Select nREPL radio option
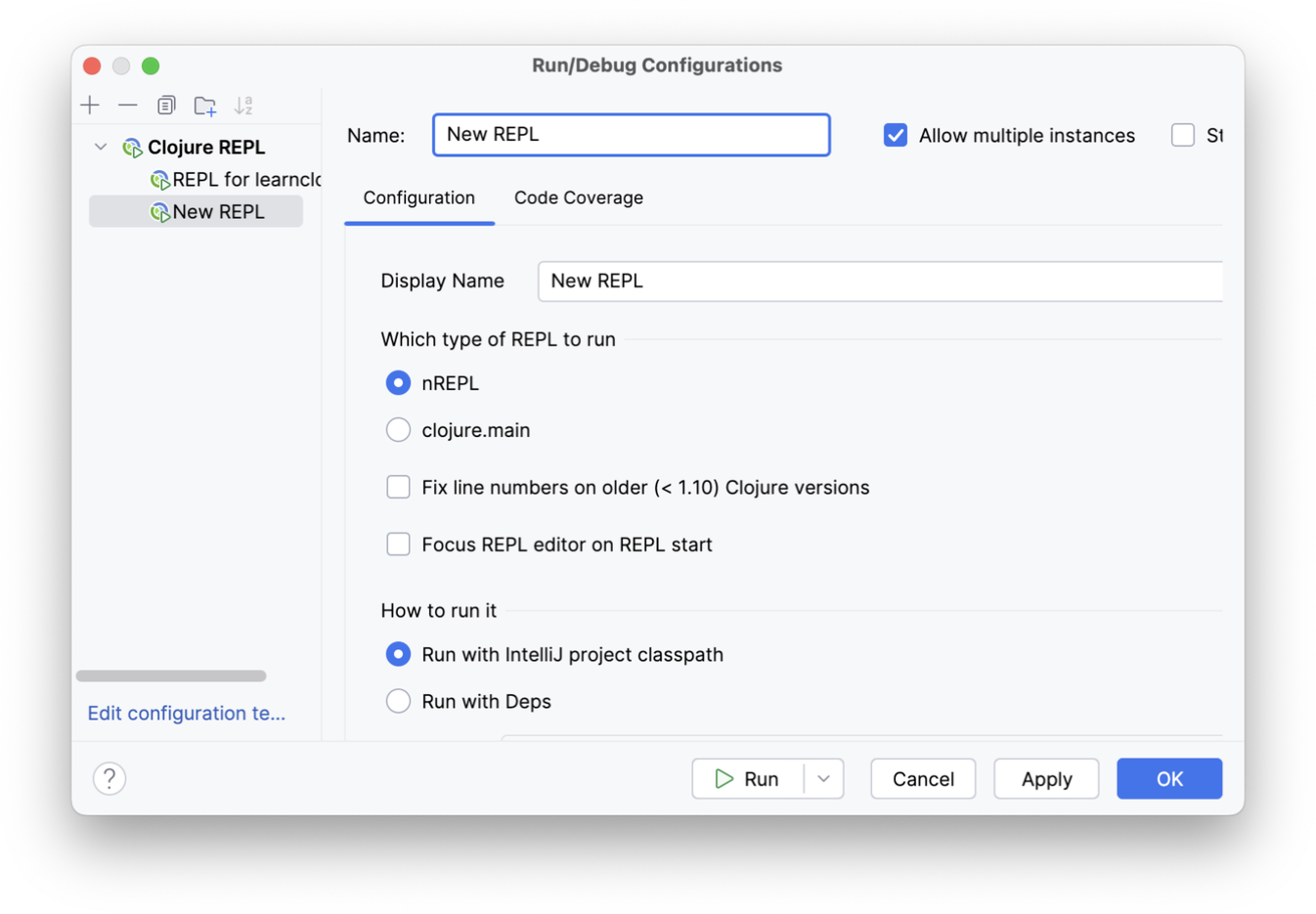This screenshot has height=914, width=1316. tap(398, 383)
